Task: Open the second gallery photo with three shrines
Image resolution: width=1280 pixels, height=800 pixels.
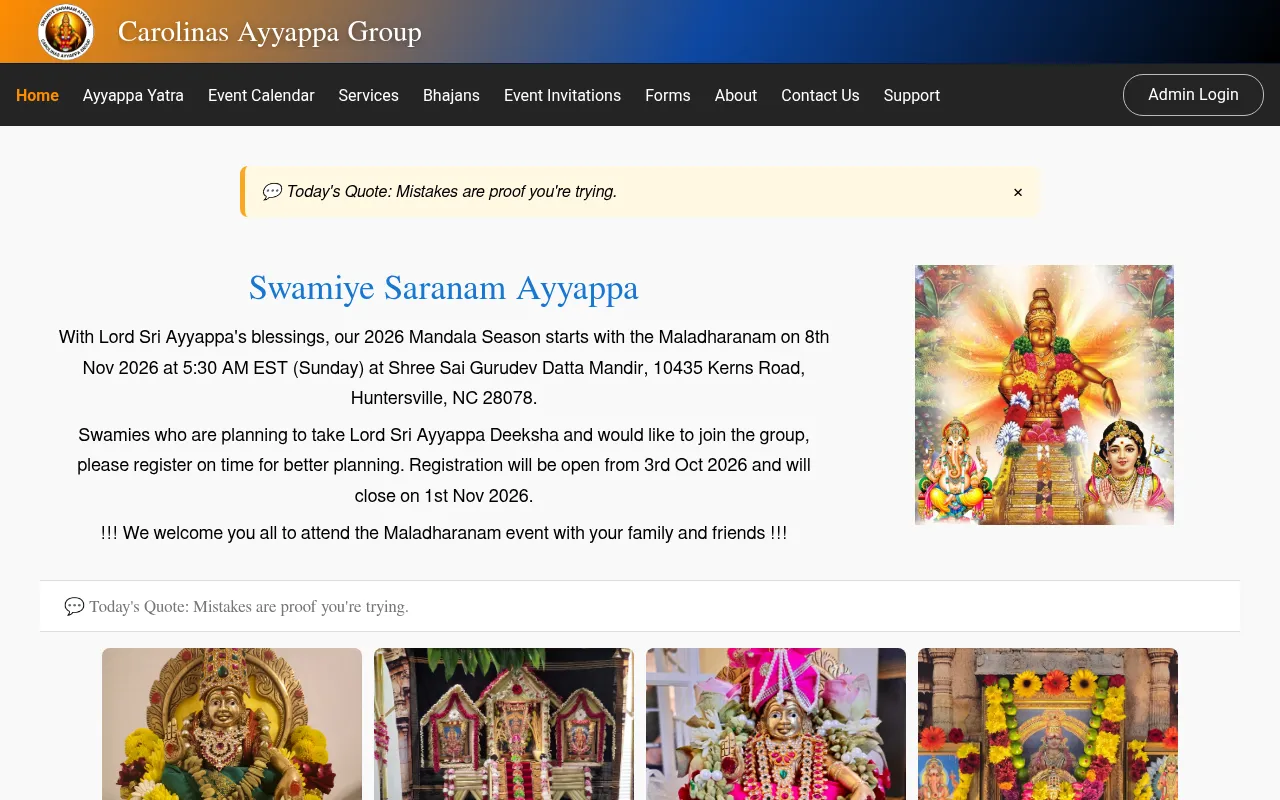Action: [x=504, y=724]
